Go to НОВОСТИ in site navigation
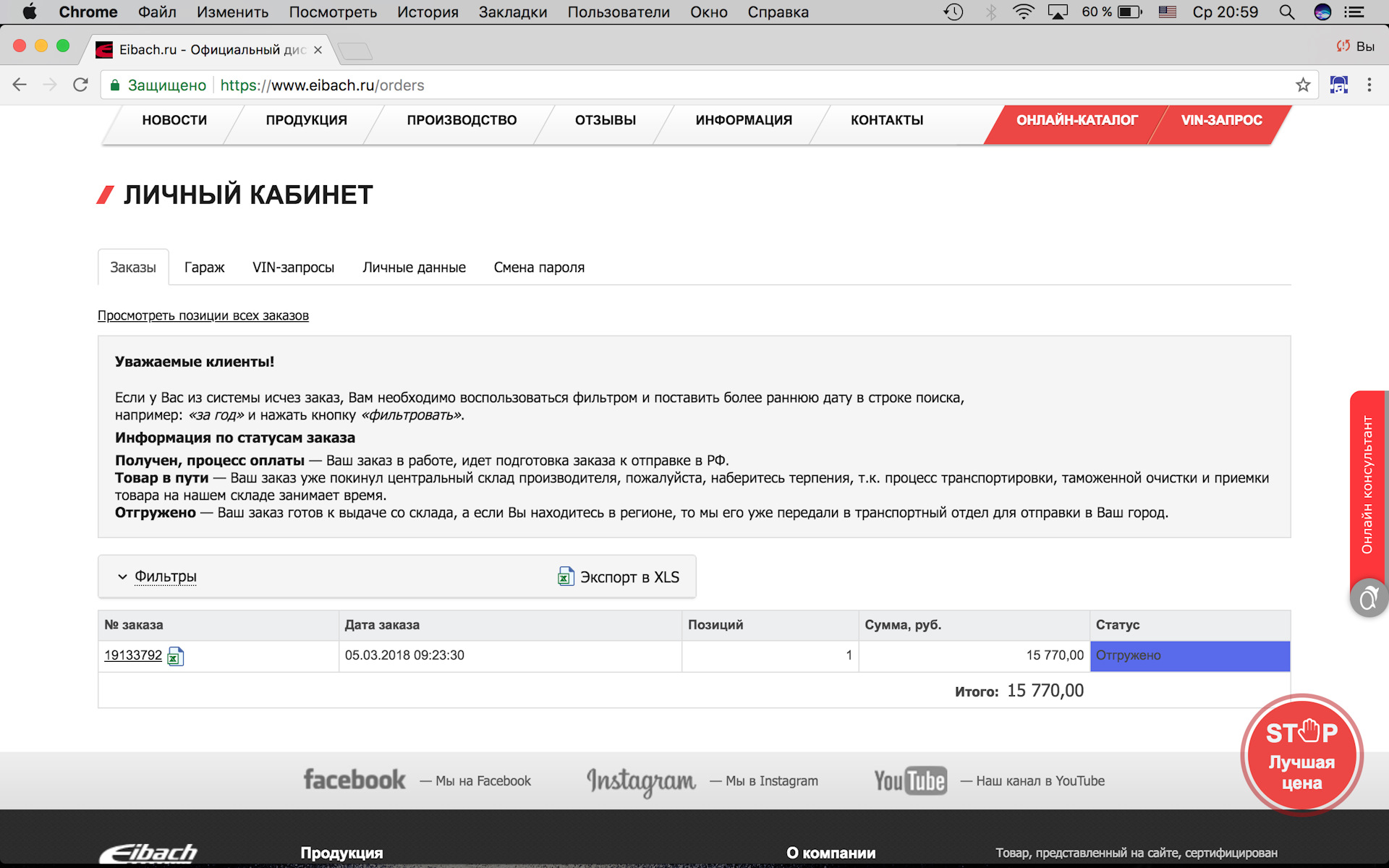The width and height of the screenshot is (1389, 868). pyautogui.click(x=174, y=120)
